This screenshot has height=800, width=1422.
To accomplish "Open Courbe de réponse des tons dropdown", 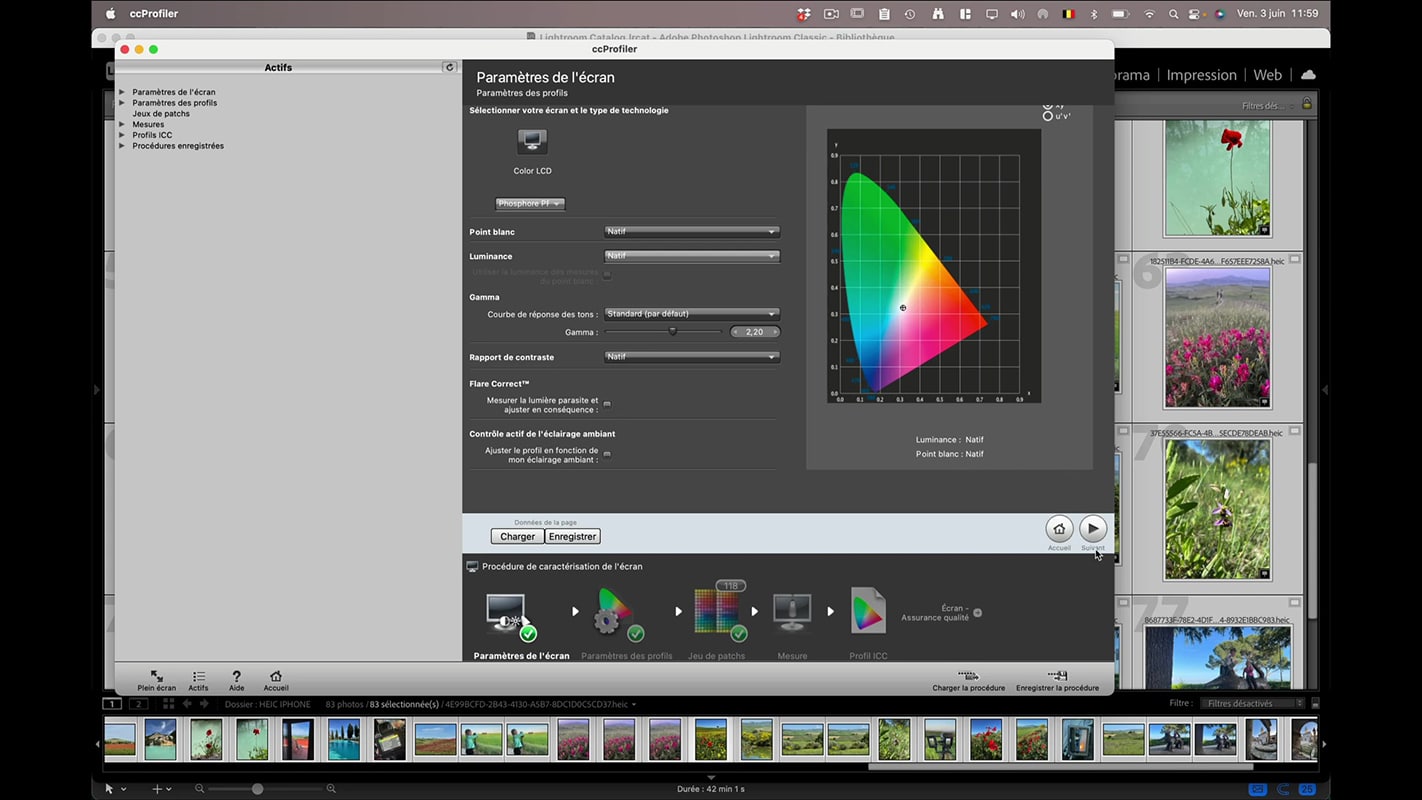I will [x=692, y=314].
